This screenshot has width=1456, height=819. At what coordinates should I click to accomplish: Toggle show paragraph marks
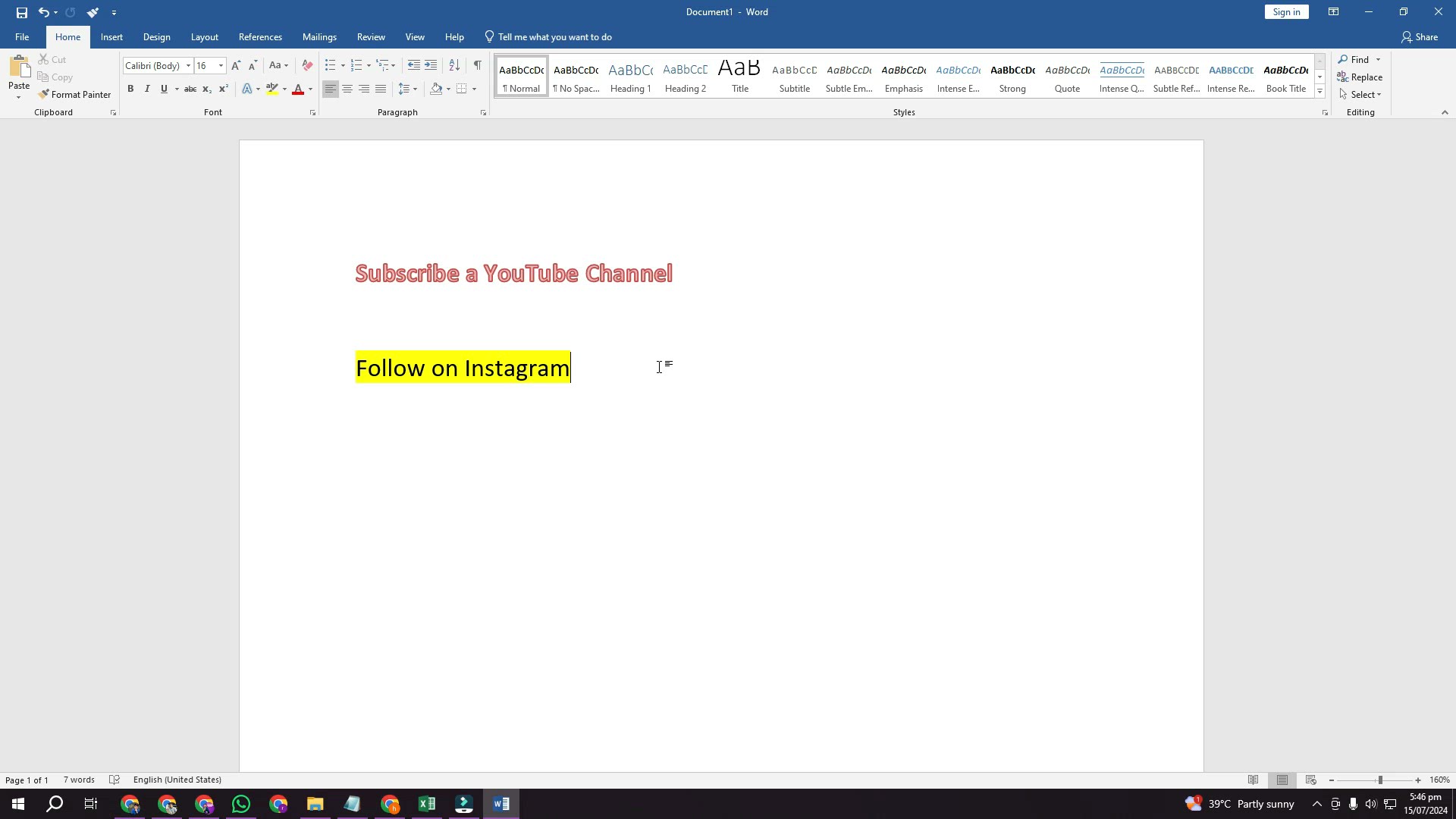click(477, 66)
